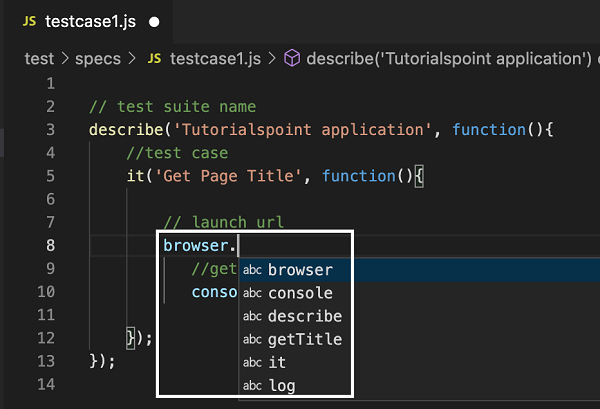Place cursor after 'browser.' on line 8
Viewport: 600px width, 409px height.
click(x=241, y=245)
